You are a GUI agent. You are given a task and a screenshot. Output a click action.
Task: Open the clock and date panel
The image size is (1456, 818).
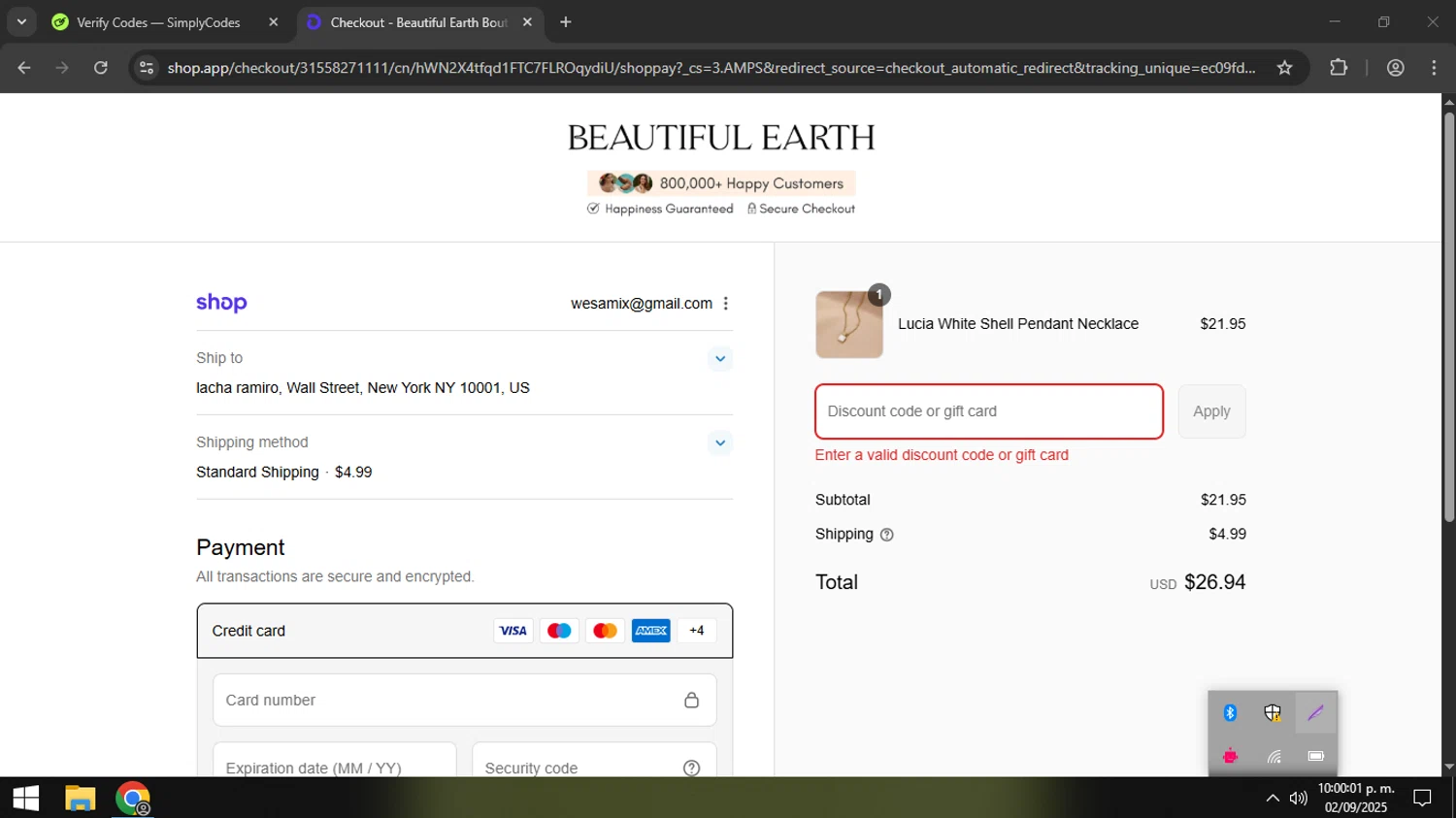coord(1356,799)
